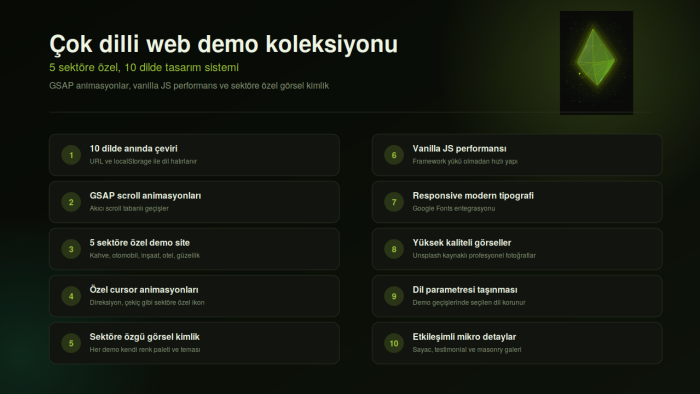Click the number 2 badge
This screenshot has width=700, height=394.
click(71, 202)
